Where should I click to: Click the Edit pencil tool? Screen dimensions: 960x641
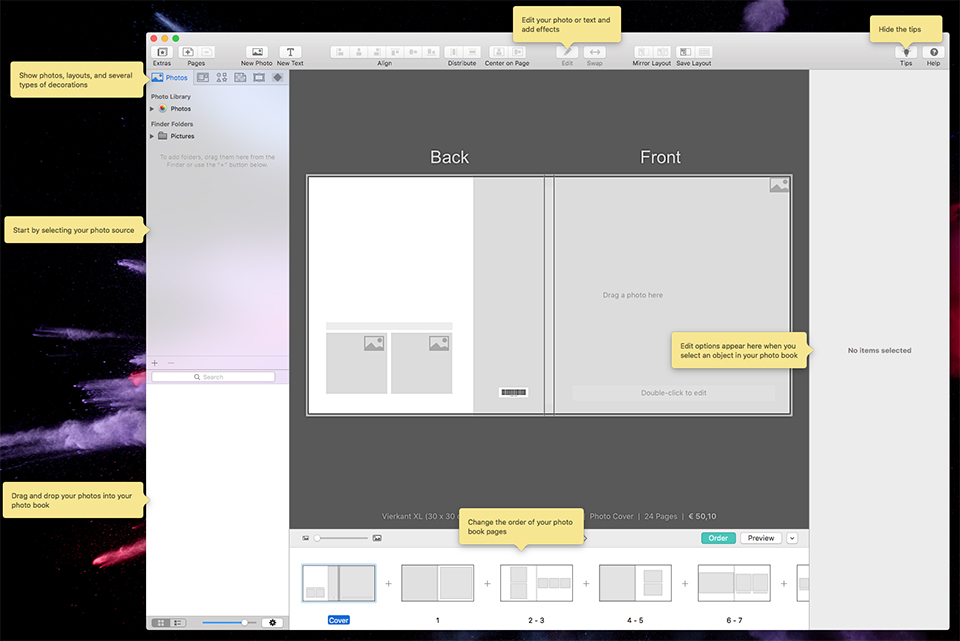click(568, 52)
